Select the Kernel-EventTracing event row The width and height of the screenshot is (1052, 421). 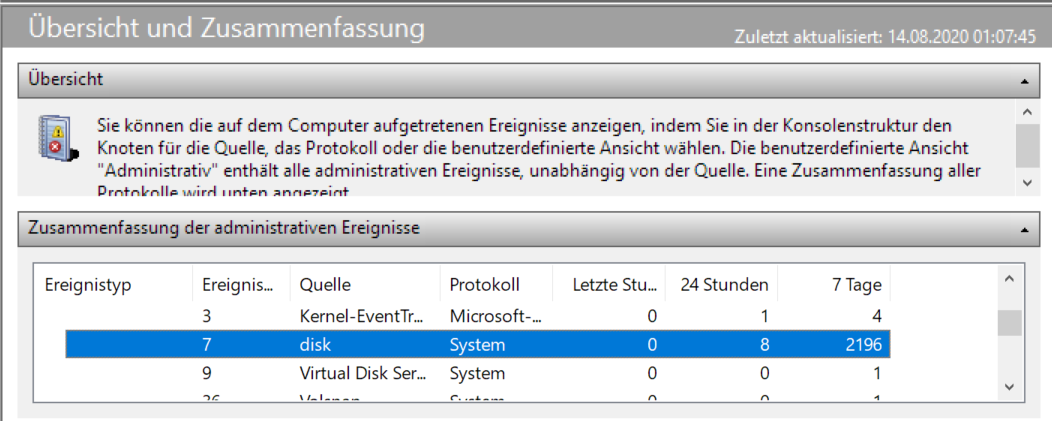[x=363, y=316]
